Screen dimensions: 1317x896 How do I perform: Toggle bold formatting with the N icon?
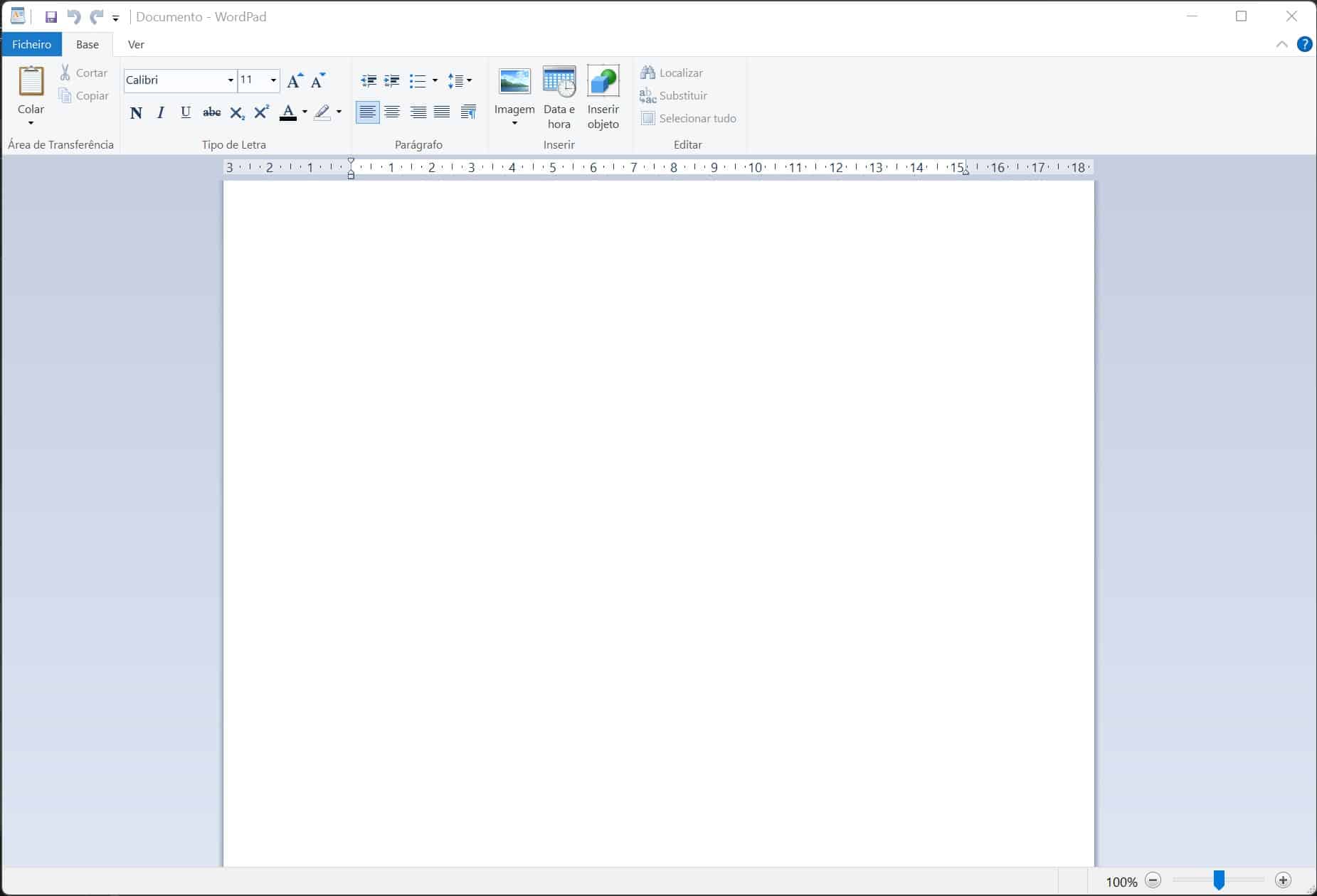click(x=137, y=112)
